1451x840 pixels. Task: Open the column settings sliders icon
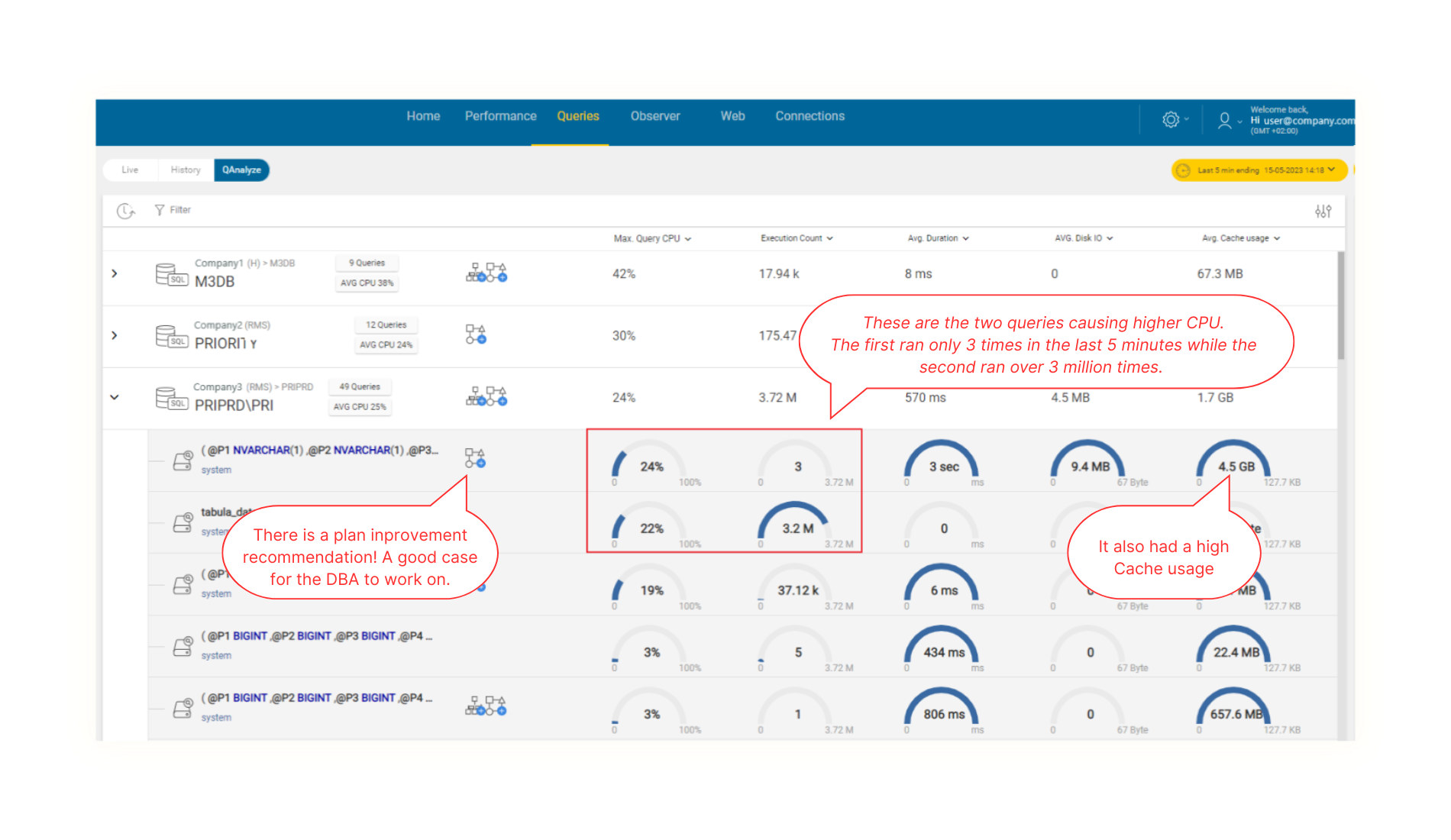(x=1323, y=212)
